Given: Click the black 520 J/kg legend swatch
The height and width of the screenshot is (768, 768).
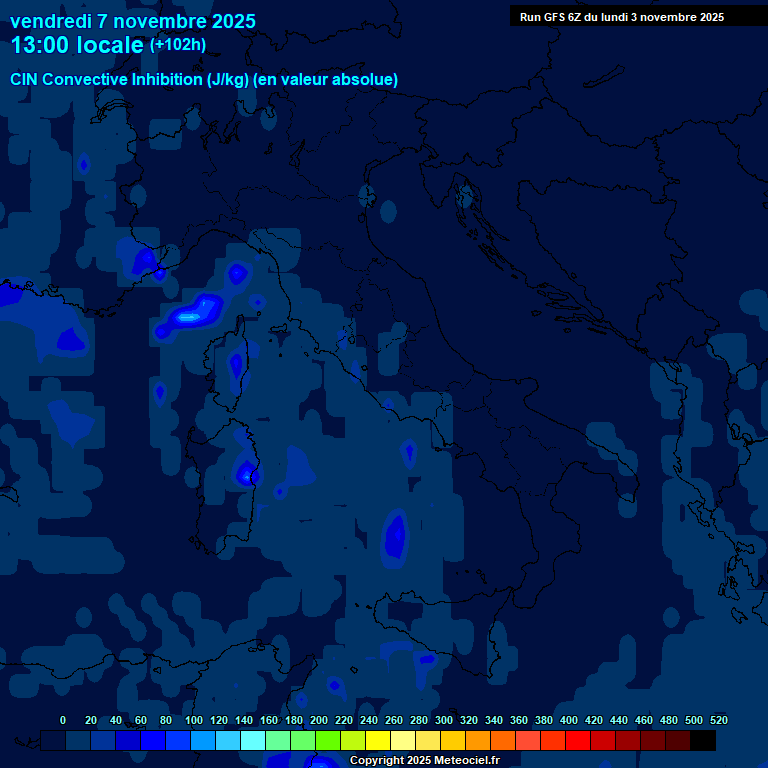Looking at the screenshot, I should click(703, 740).
